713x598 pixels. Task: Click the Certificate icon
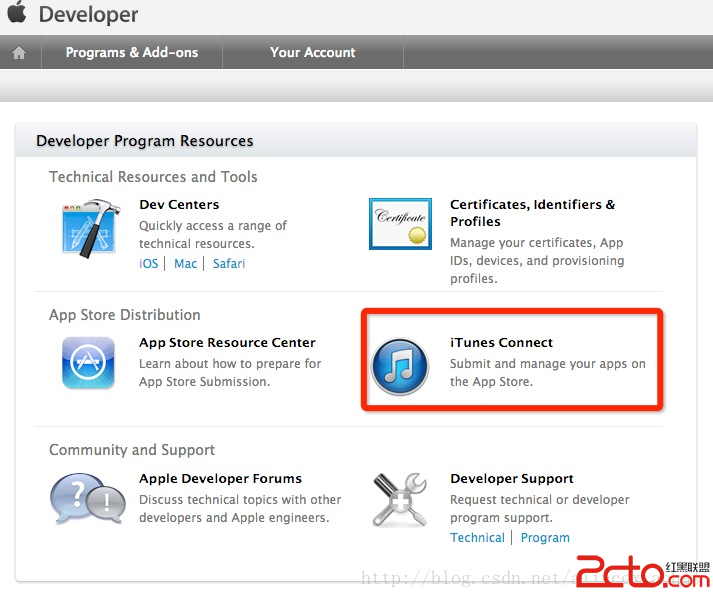400,224
